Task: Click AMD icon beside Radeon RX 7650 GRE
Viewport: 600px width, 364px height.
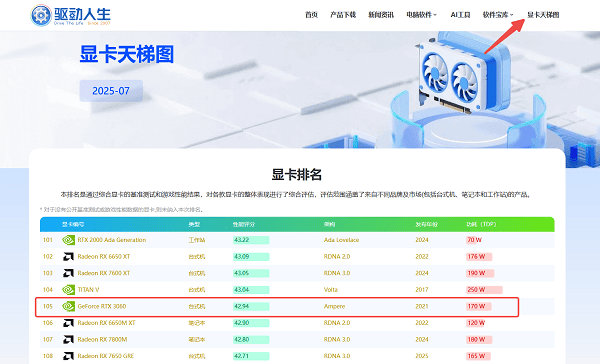Action: point(68,356)
